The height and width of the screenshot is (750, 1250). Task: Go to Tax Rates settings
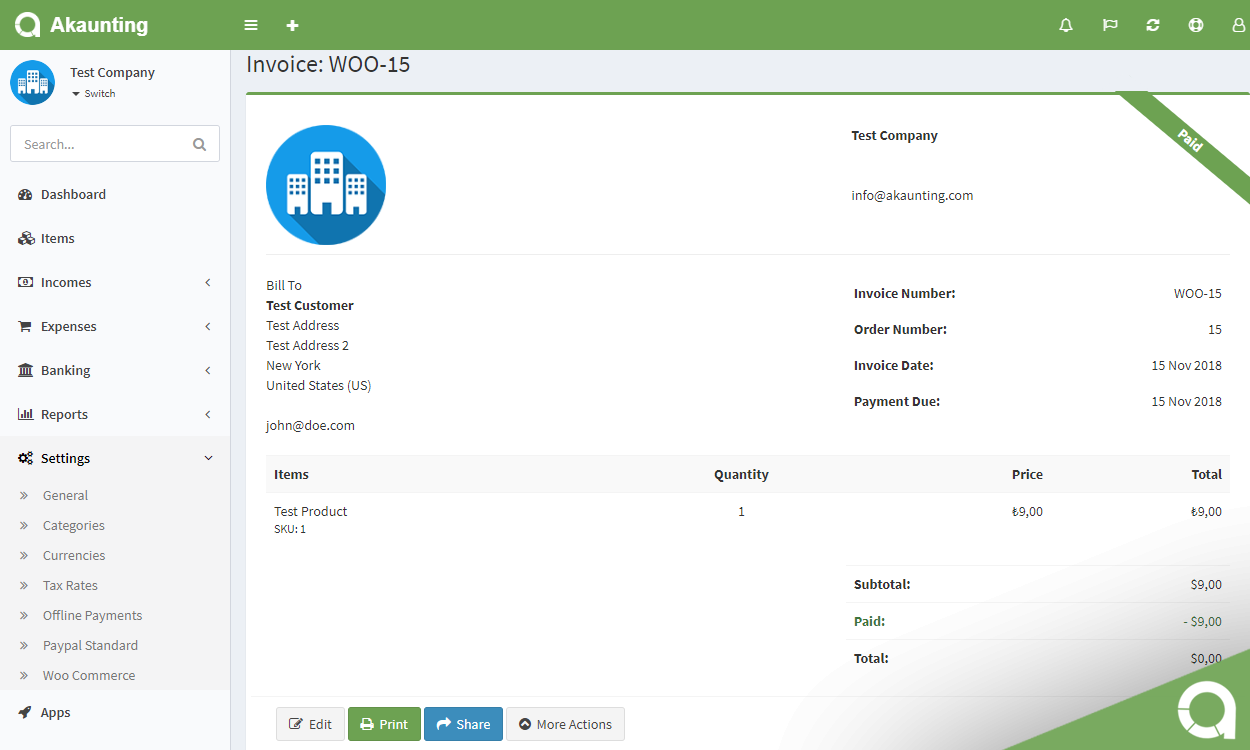click(x=70, y=586)
